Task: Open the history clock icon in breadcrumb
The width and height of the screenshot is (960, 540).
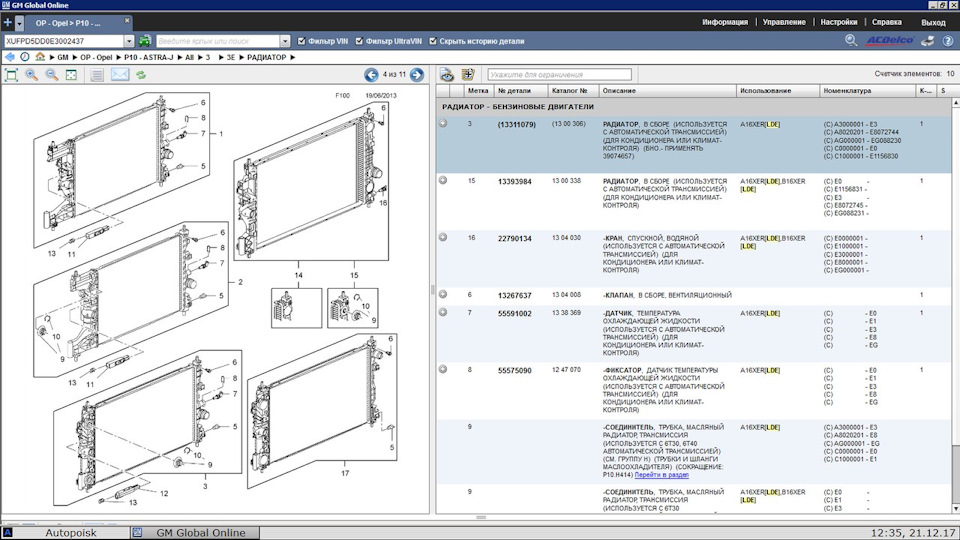Action: click(24, 57)
